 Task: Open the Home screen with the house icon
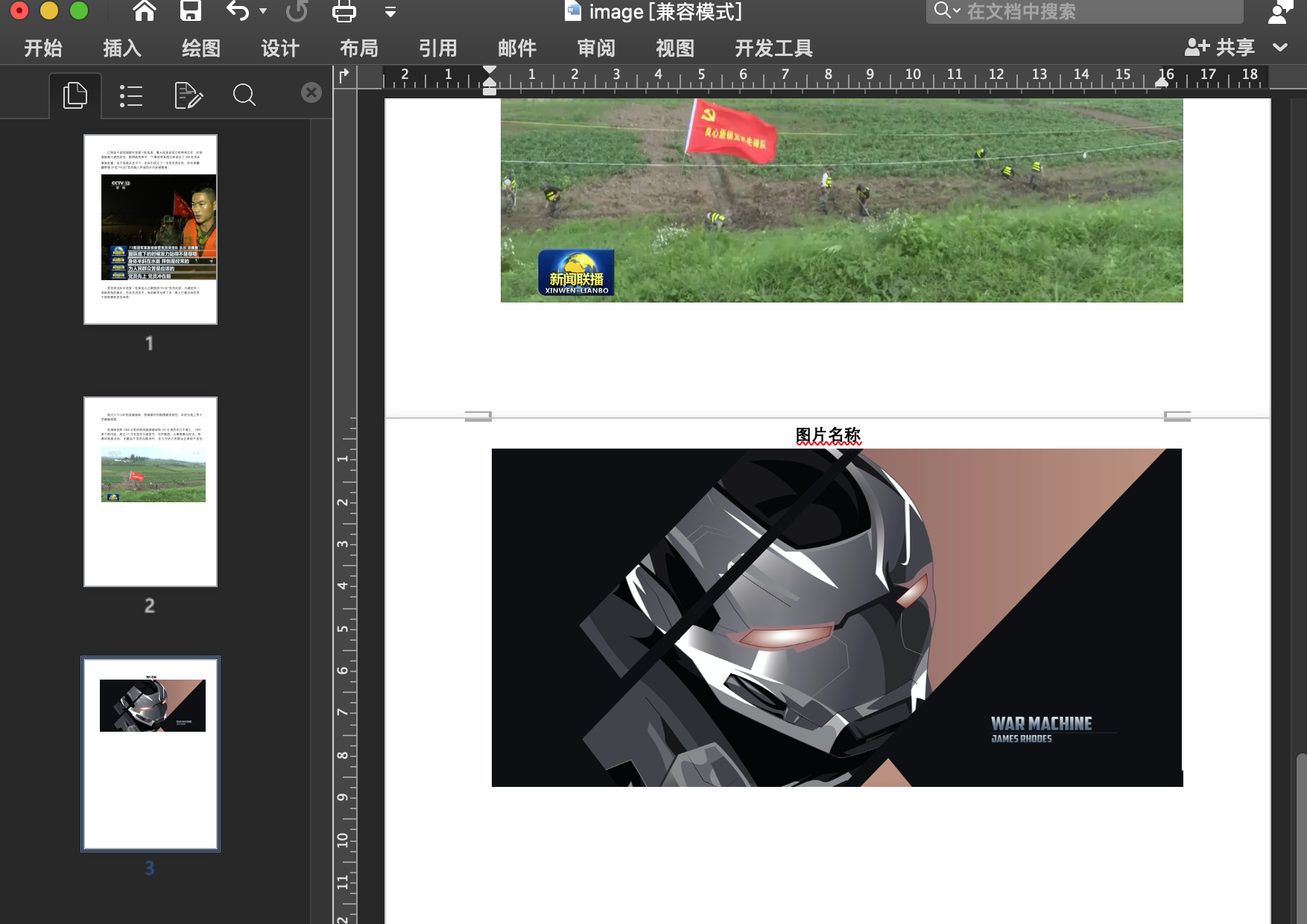[145, 11]
